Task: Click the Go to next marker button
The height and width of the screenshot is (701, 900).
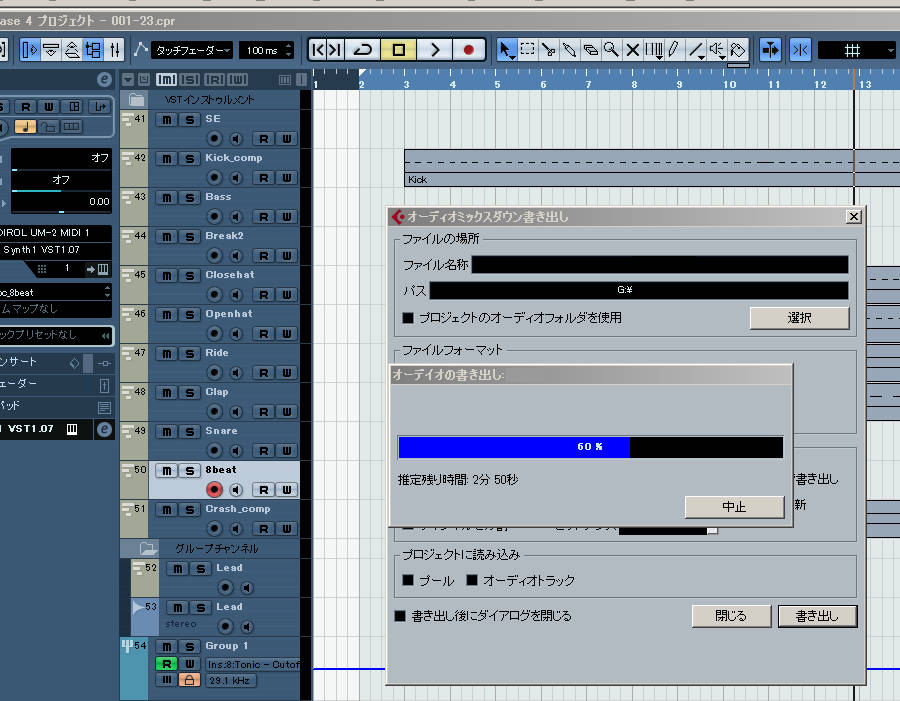Action: click(x=335, y=50)
